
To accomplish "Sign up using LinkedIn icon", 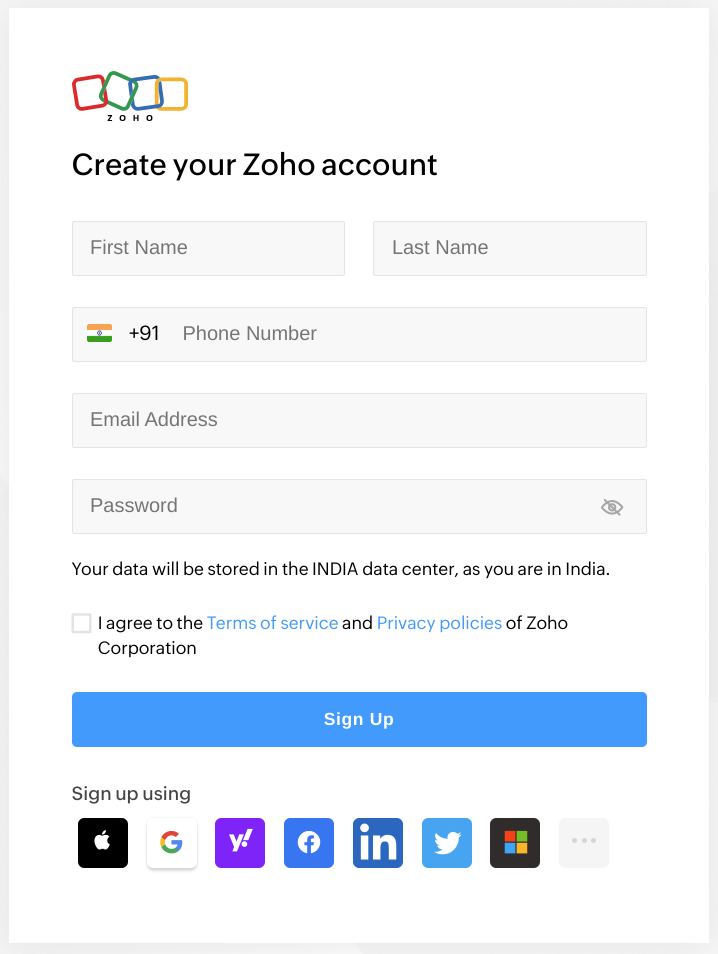I will point(378,843).
